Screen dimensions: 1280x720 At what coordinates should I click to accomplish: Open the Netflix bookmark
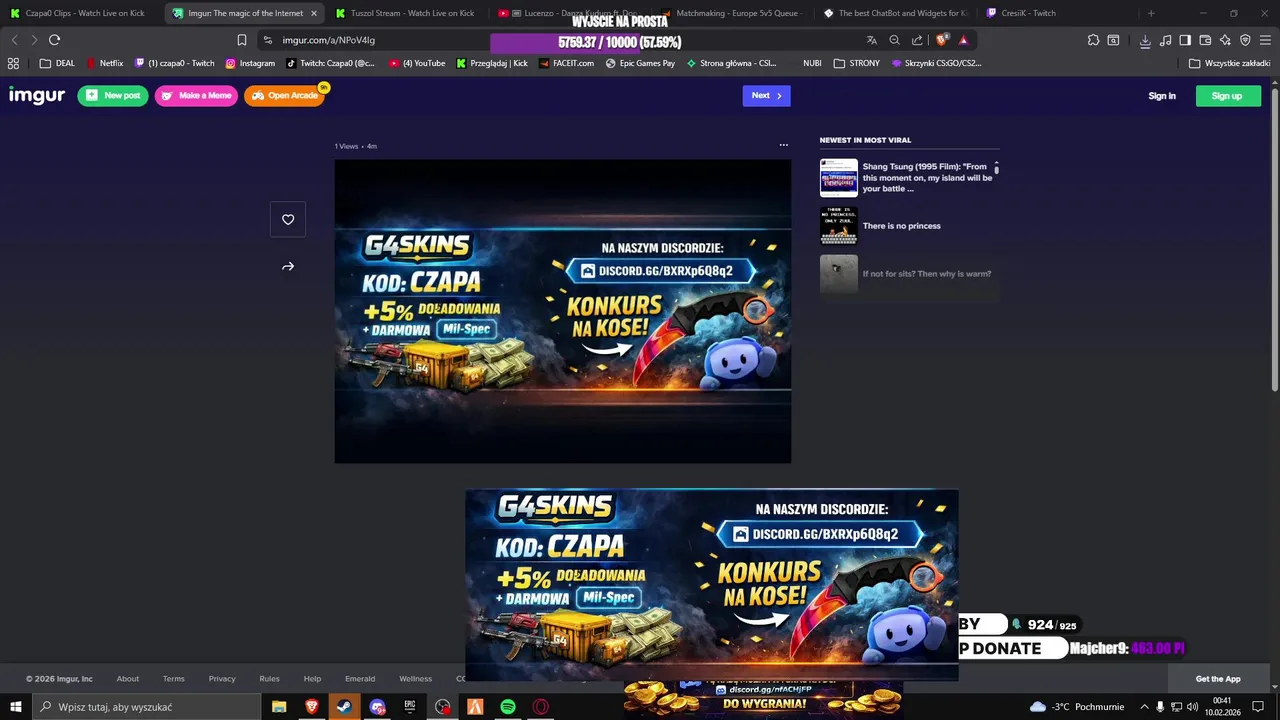click(105, 63)
